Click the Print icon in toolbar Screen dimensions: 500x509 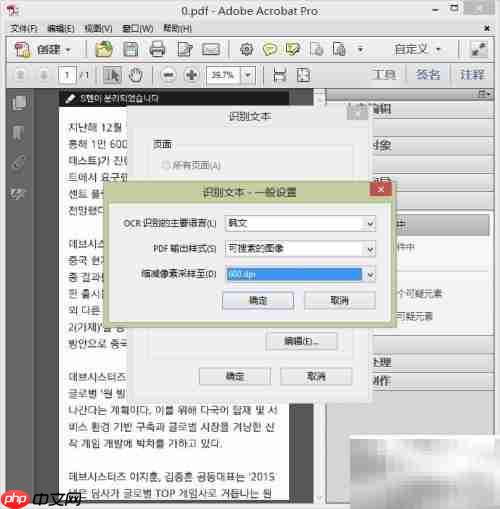(x=157, y=49)
